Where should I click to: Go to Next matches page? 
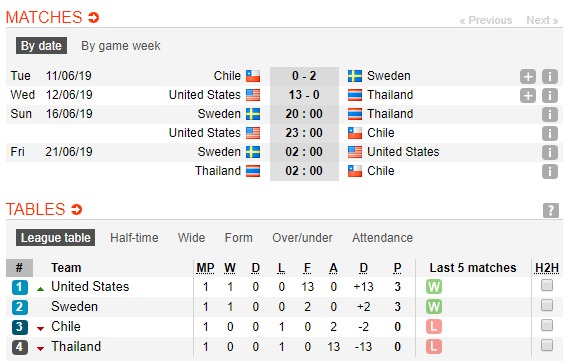[542, 20]
